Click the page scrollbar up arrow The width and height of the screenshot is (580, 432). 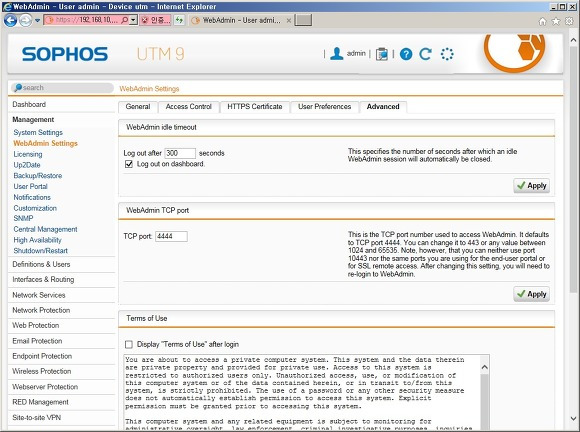pyautogui.click(x=573, y=40)
